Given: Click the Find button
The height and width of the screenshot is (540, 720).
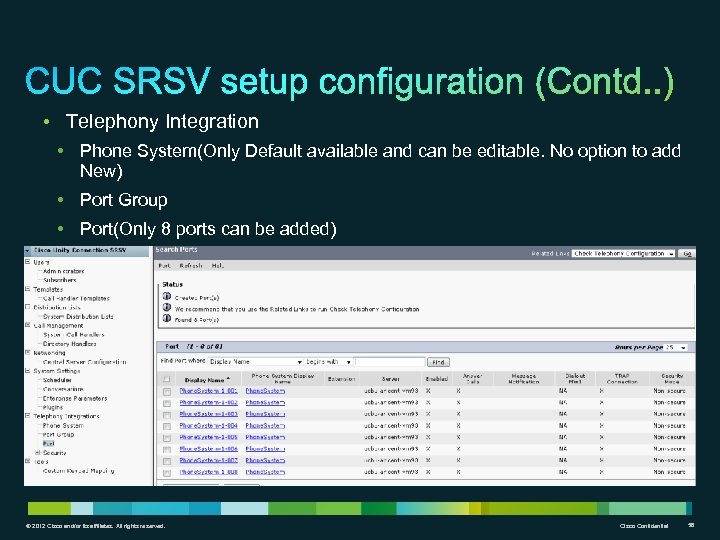Looking at the screenshot, I should (x=438, y=362).
